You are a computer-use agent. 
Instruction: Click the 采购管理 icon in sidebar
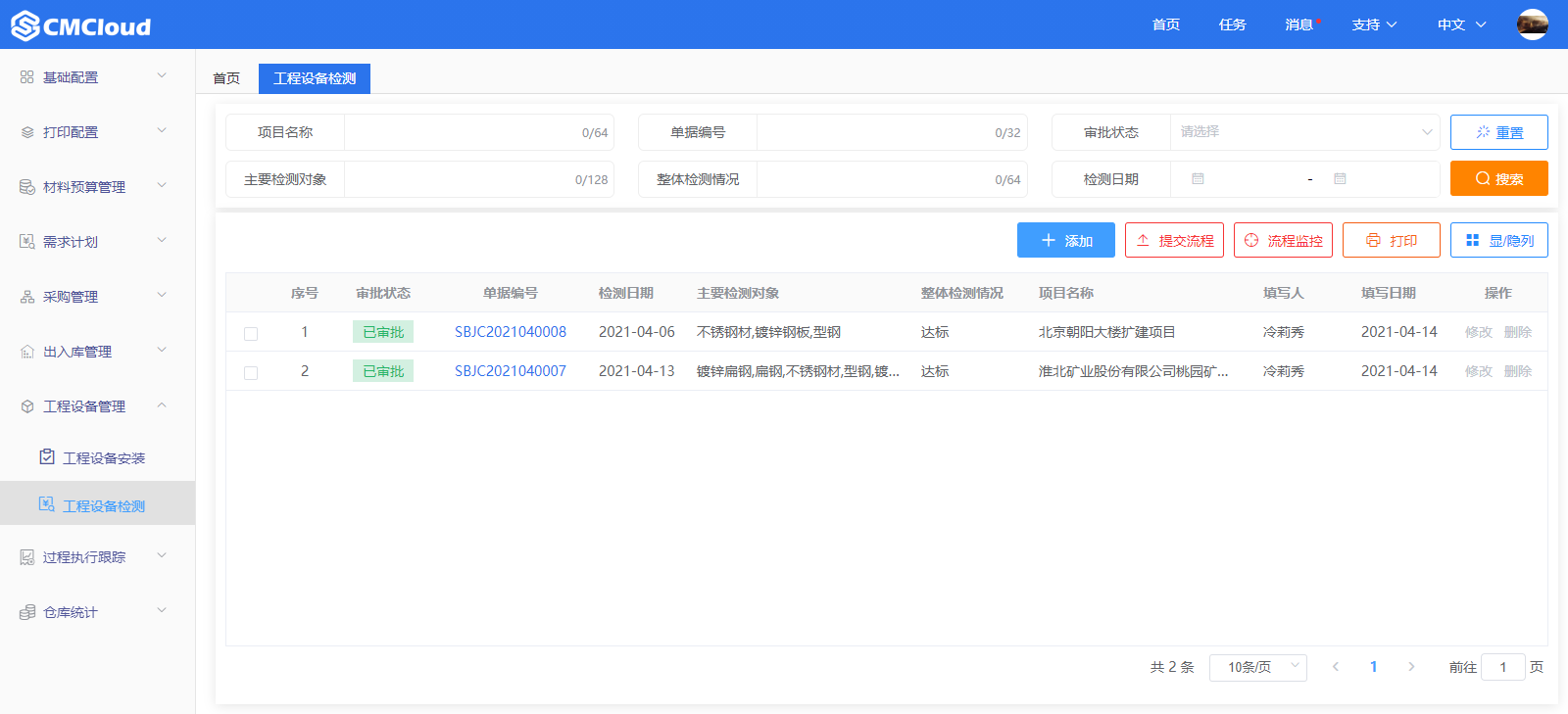26,296
